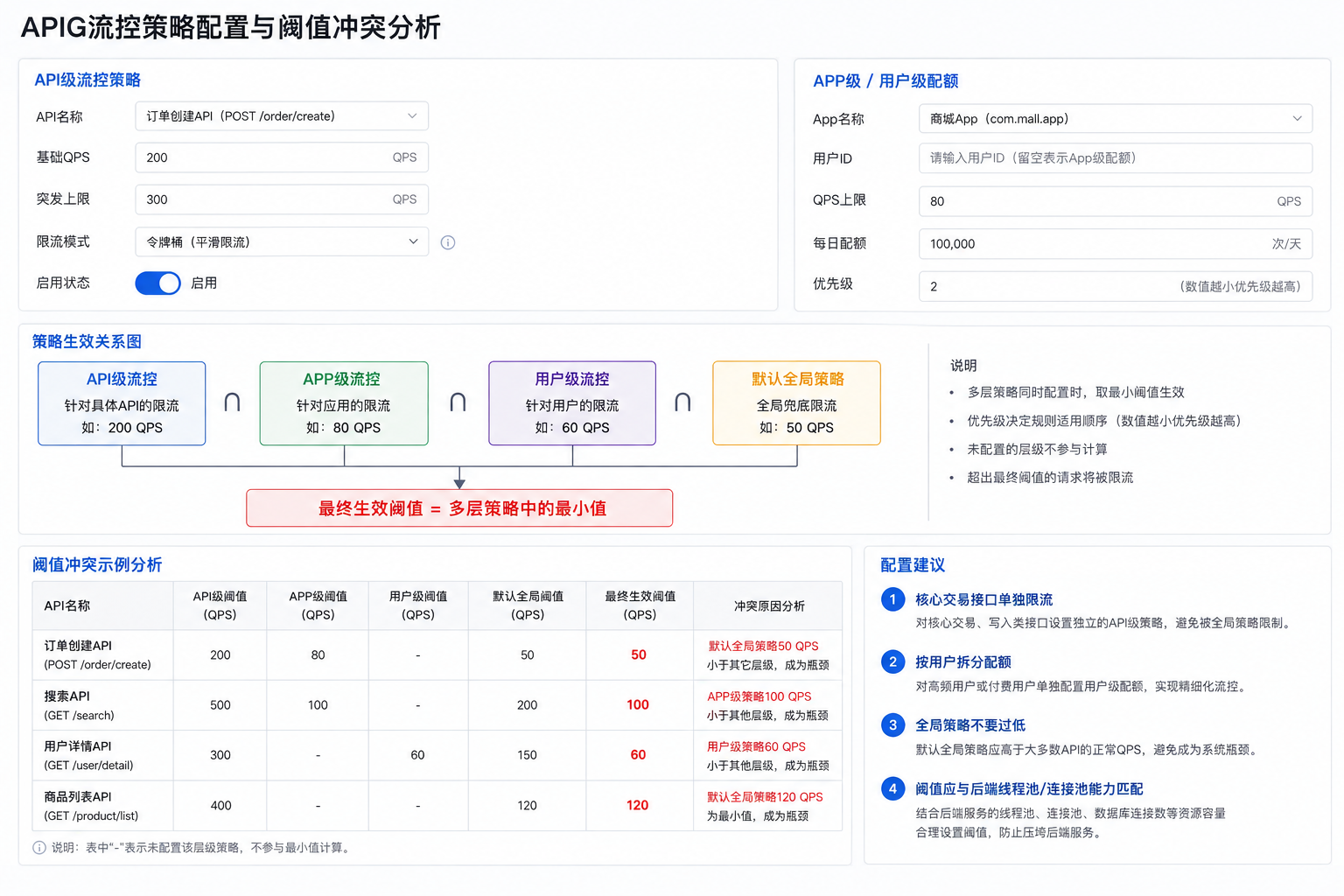Click the 按用户拆分配额 suggestion title
This screenshot has height=896, width=1344.
pos(963,662)
